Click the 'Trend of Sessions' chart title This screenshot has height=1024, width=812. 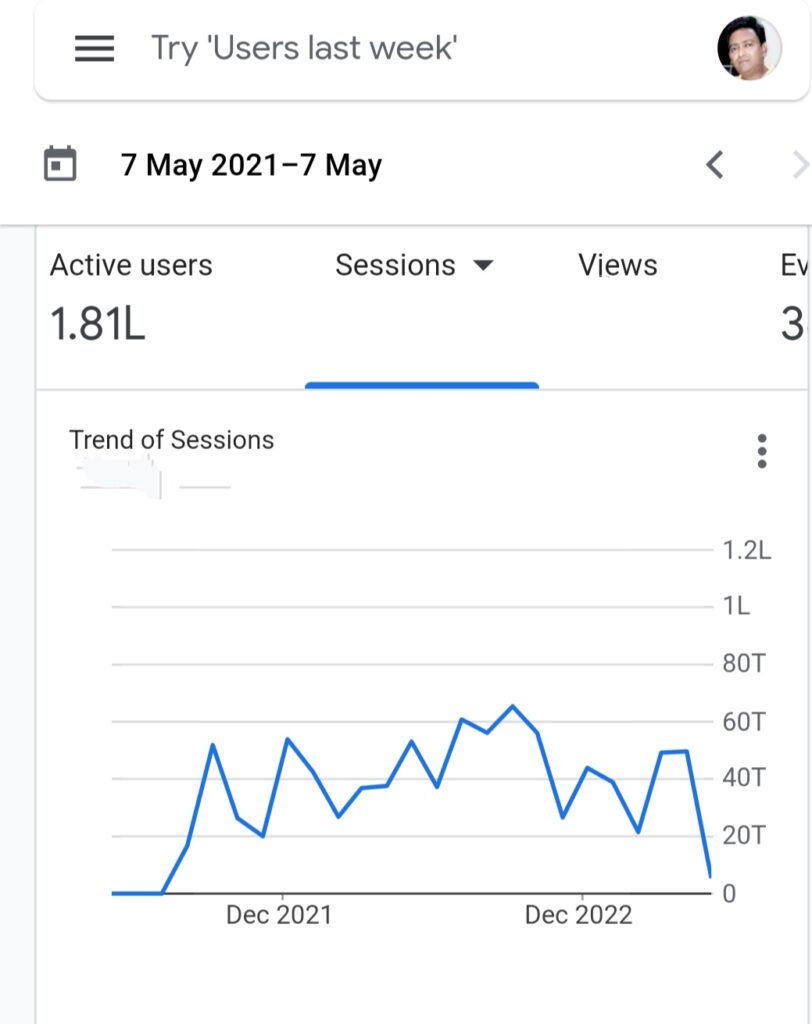[x=171, y=440]
